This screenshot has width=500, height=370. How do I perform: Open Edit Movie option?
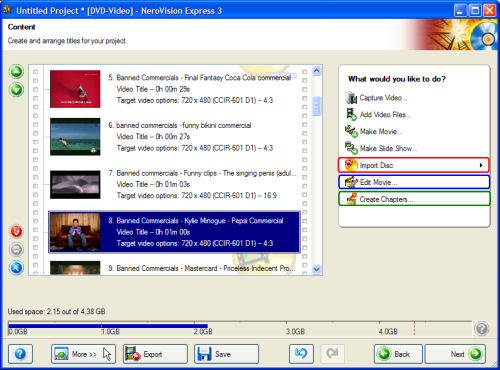click(414, 182)
